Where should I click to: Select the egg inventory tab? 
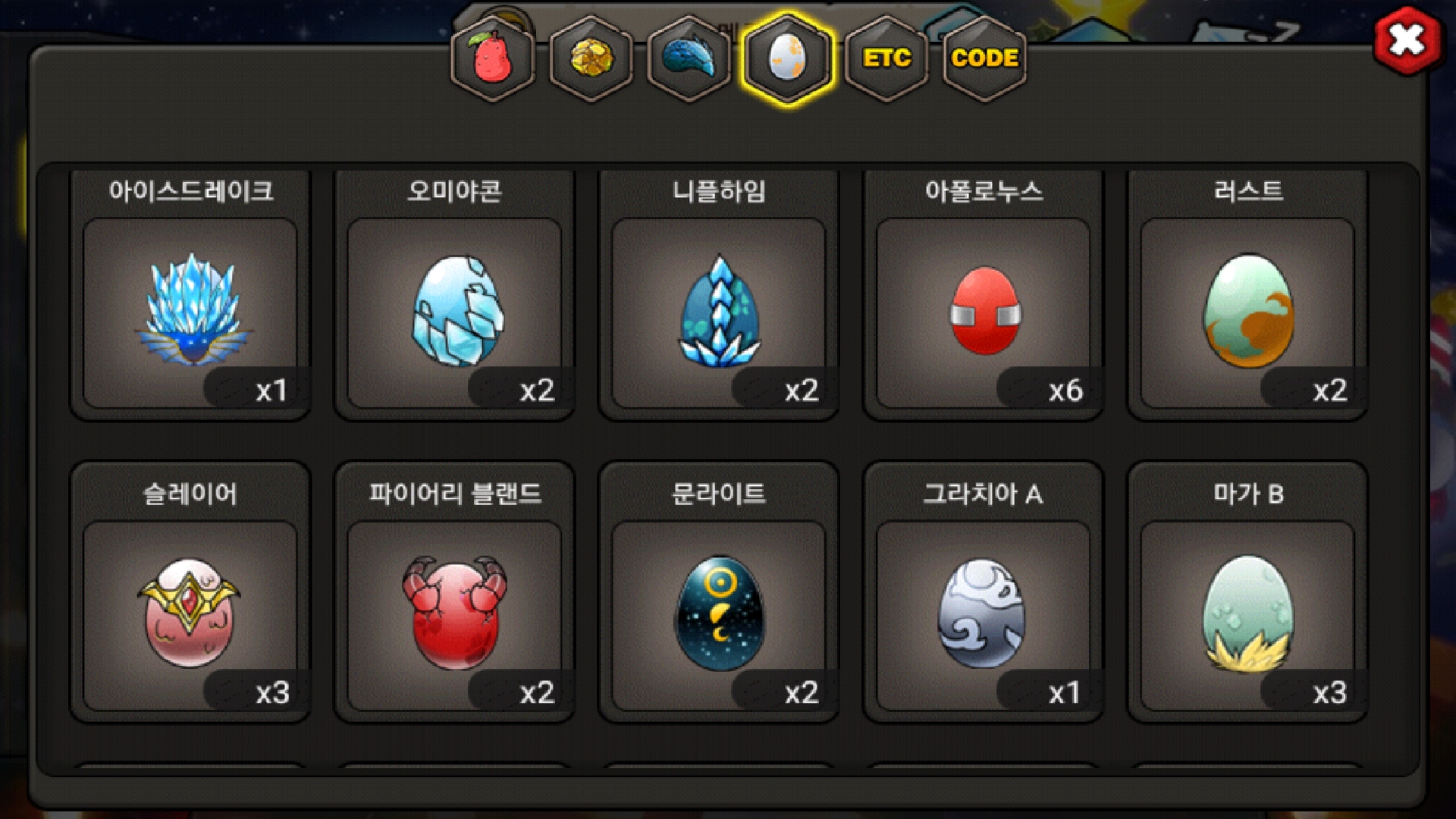pyautogui.click(x=788, y=58)
